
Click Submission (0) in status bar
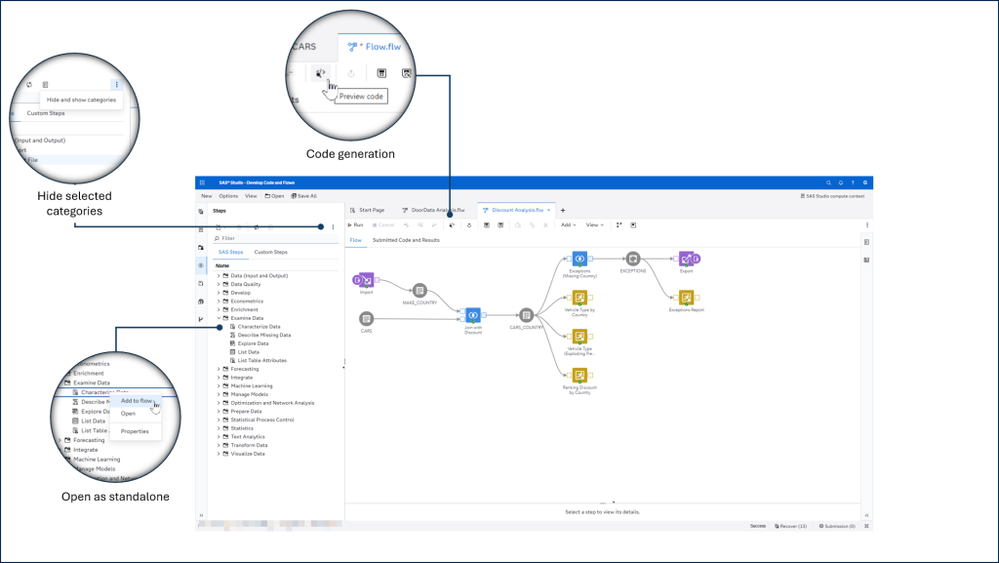(837, 526)
